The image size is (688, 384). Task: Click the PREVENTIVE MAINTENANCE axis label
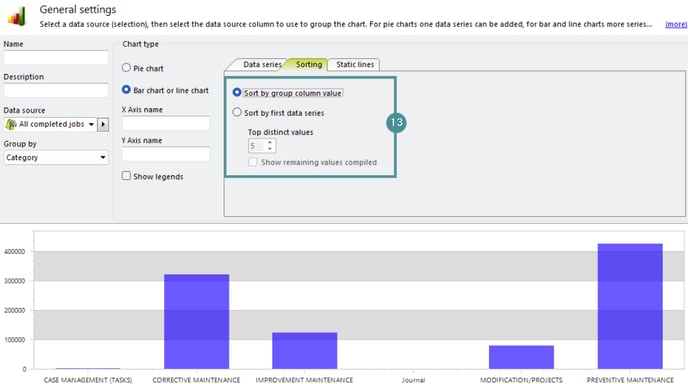pos(630,380)
